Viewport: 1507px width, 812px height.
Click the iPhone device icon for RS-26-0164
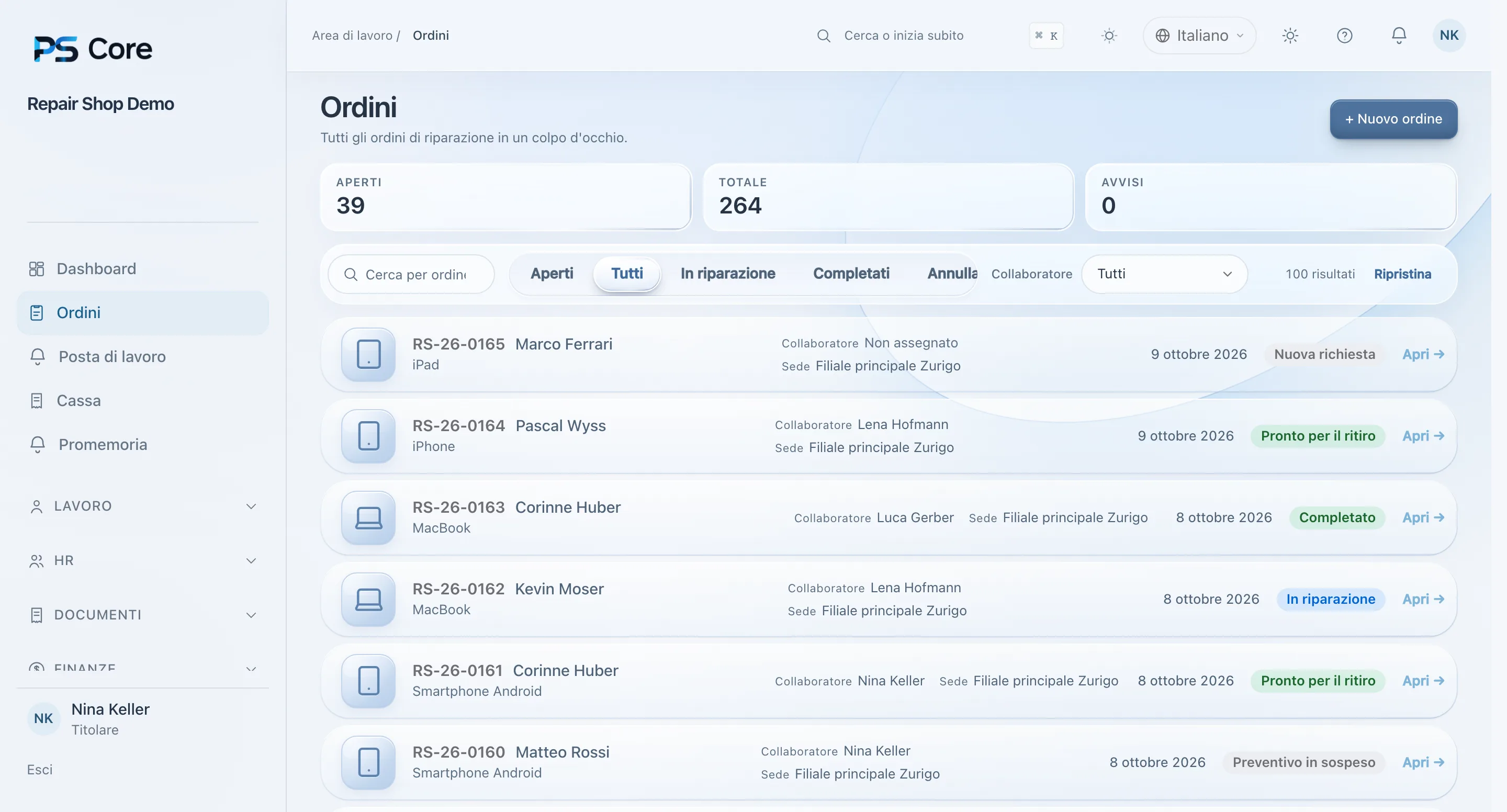click(x=368, y=436)
